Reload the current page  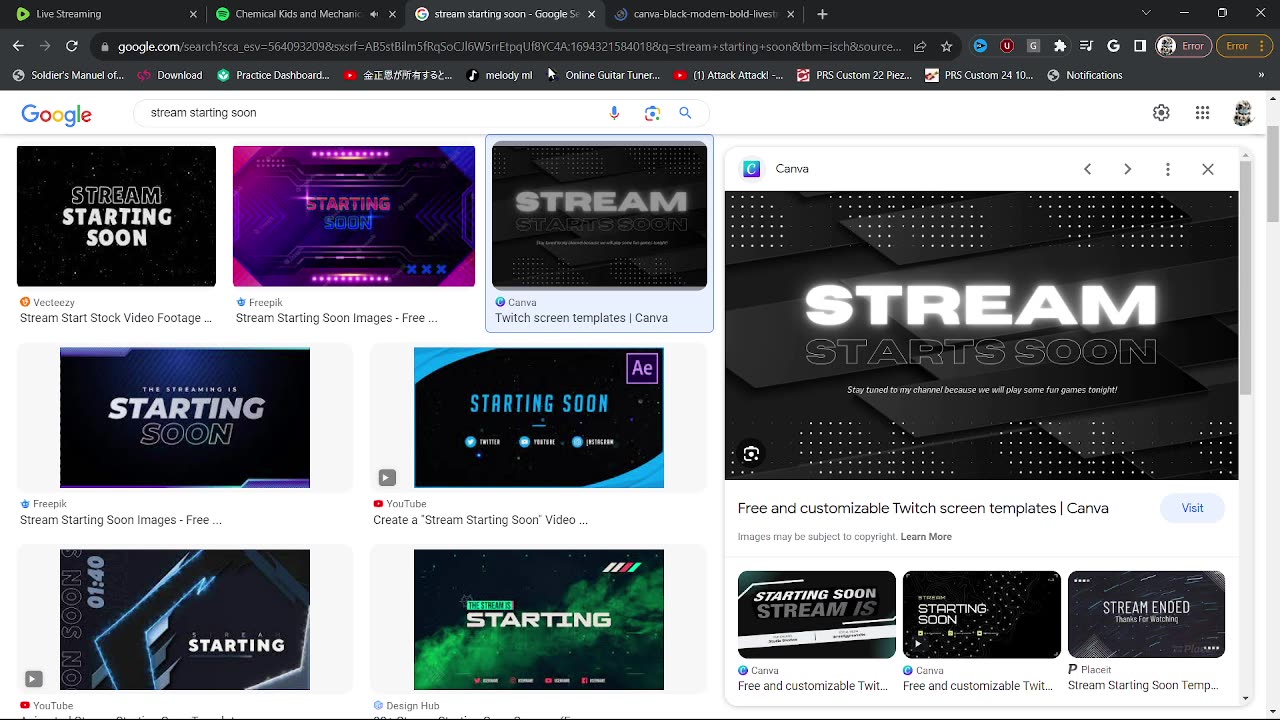72,46
